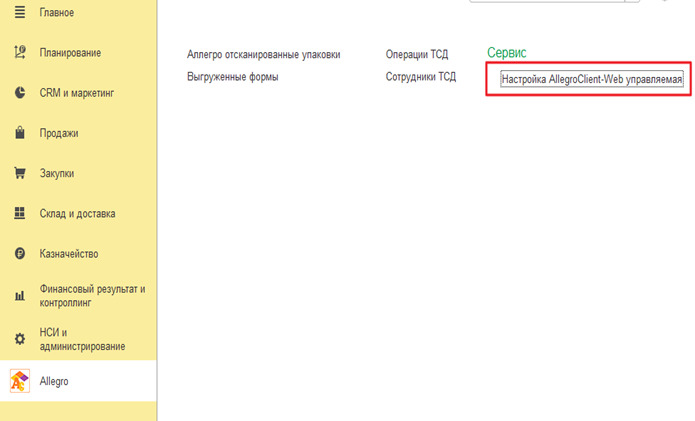Image resolution: width=695 pixels, height=421 pixels.
Task: Click the Финансовый результат chart icon
Action: click(20, 296)
